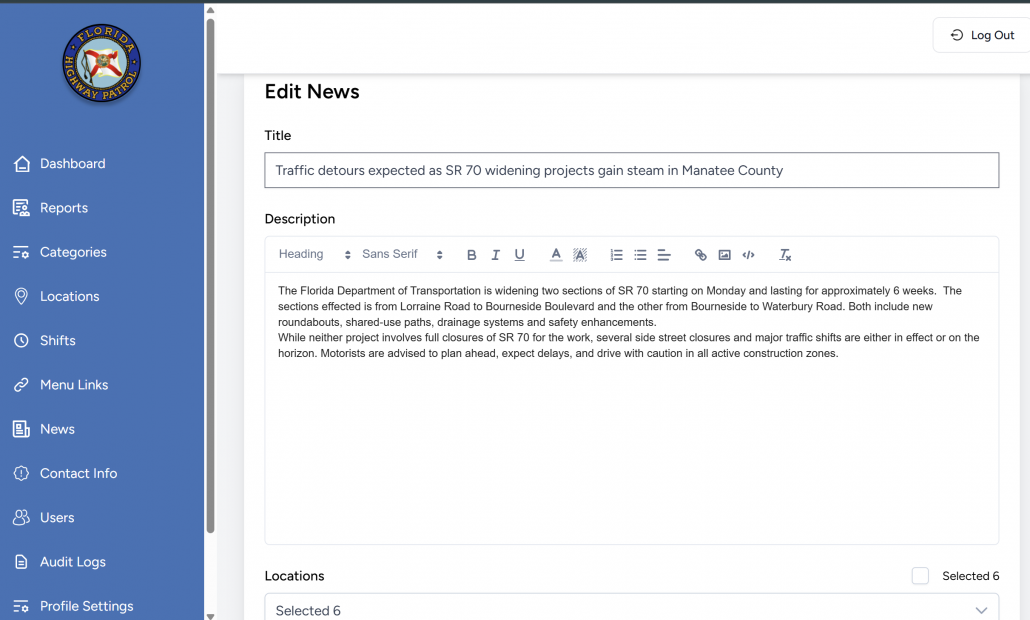Insert an image into the description

tap(724, 255)
